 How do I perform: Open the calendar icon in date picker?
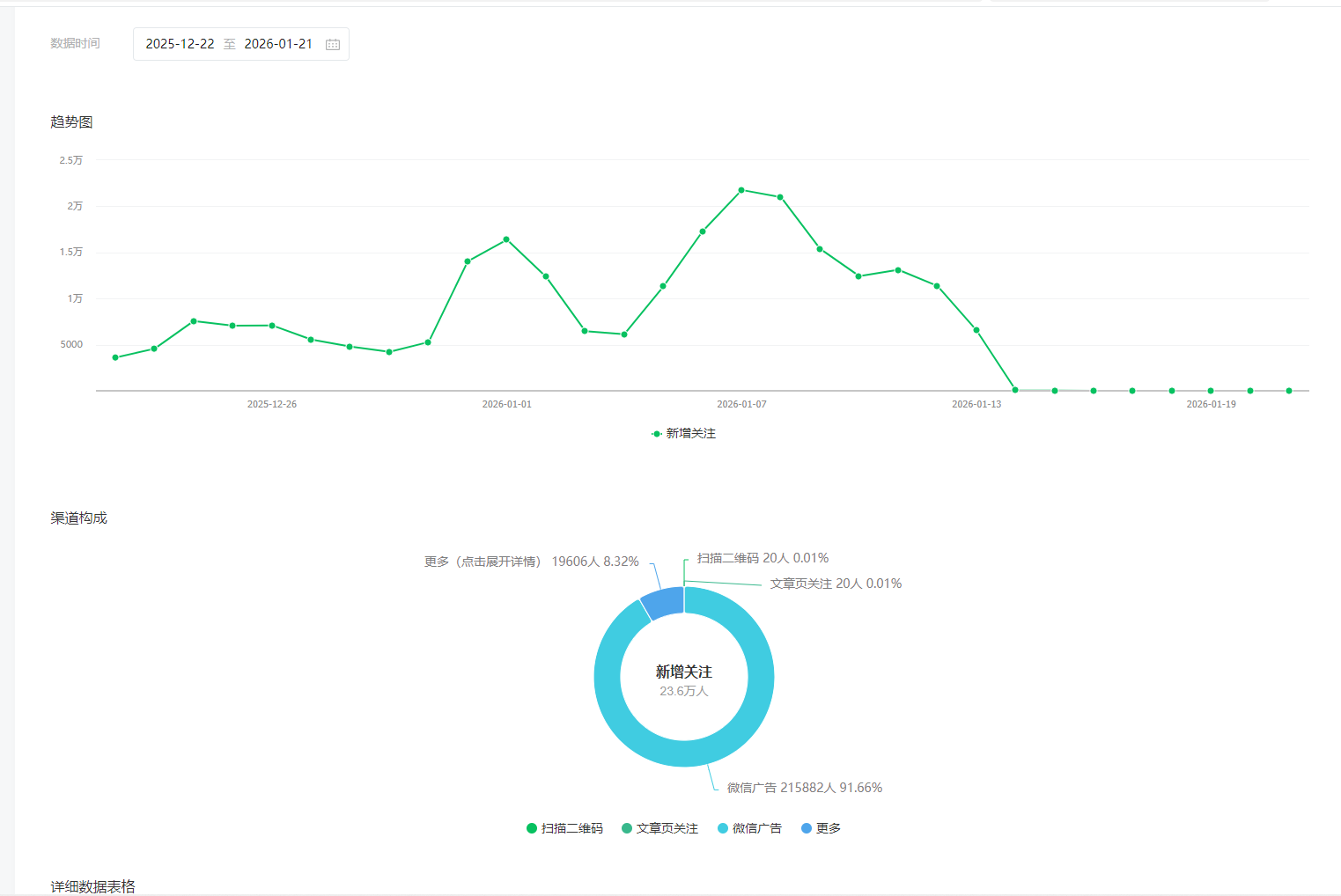click(x=333, y=44)
